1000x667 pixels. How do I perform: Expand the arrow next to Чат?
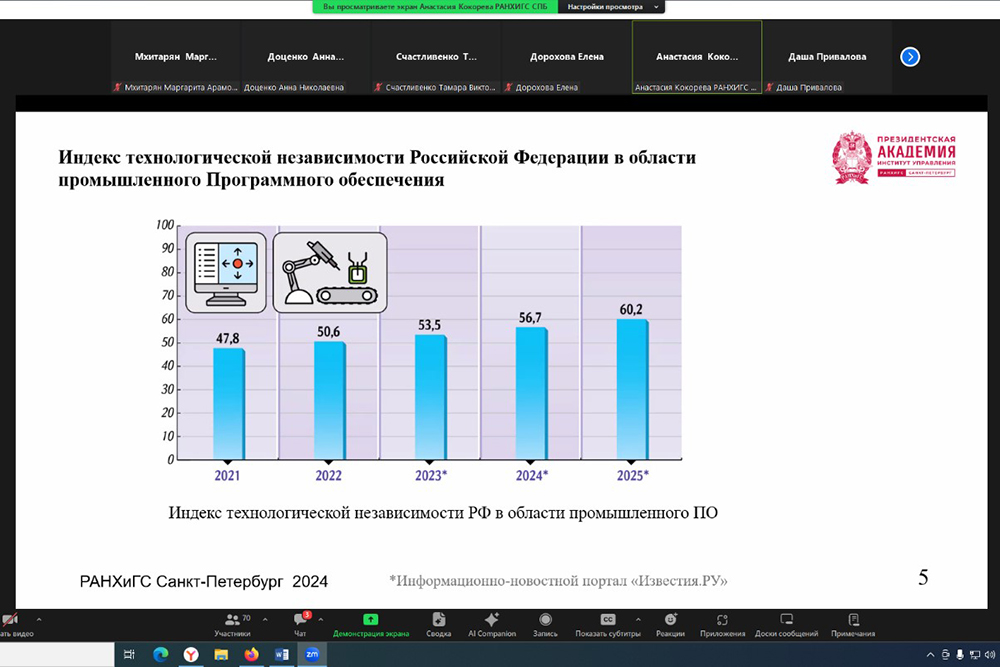pos(321,619)
